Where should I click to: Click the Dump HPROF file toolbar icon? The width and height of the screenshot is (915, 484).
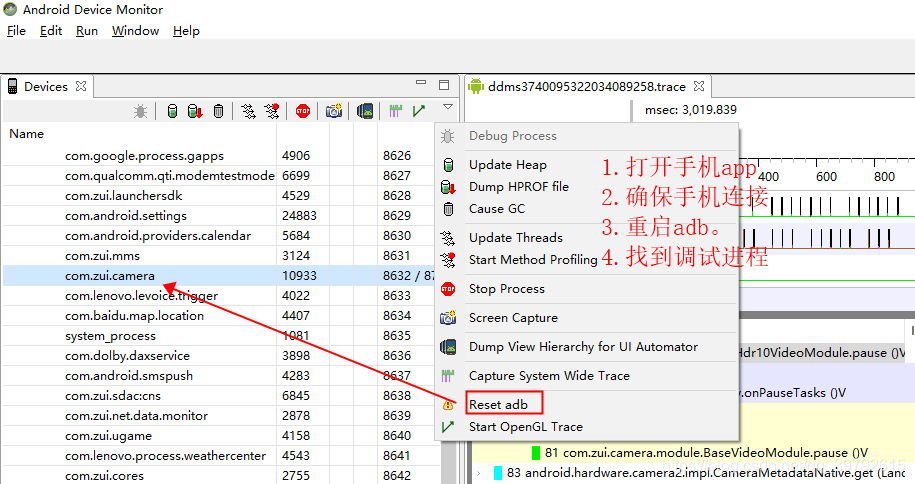[x=195, y=111]
